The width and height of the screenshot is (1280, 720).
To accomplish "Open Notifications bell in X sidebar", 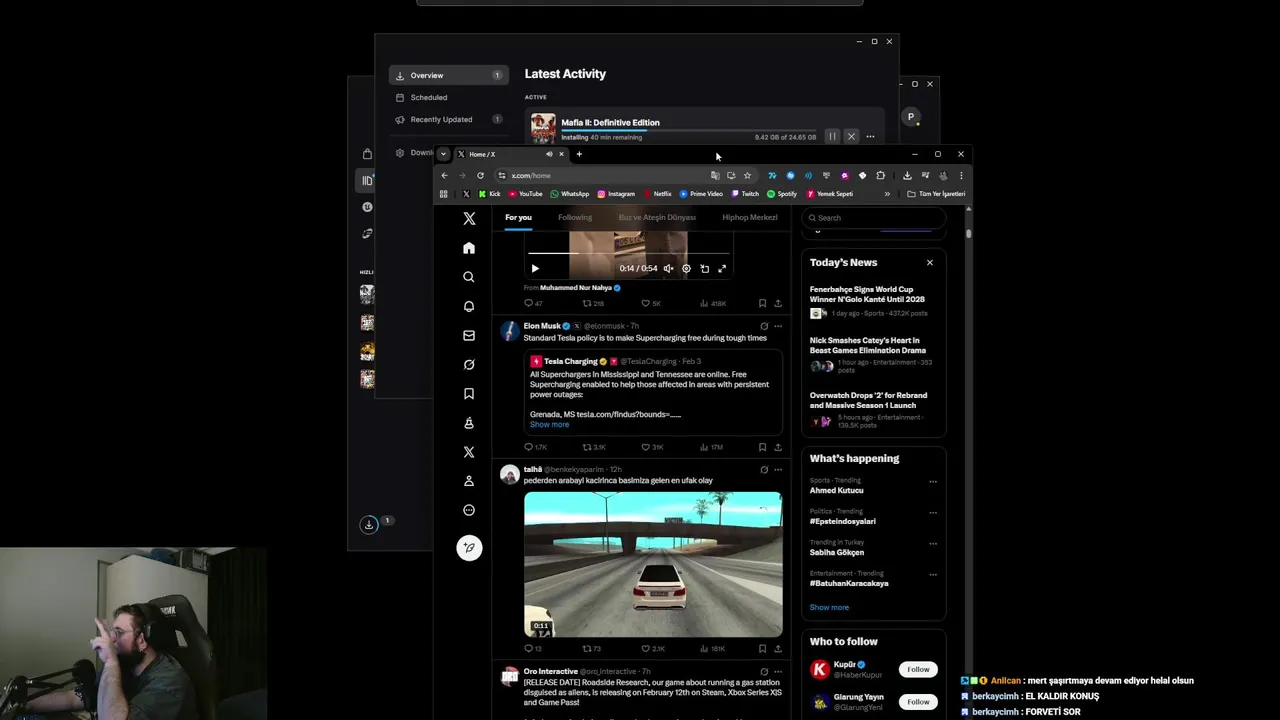I will 469,306.
